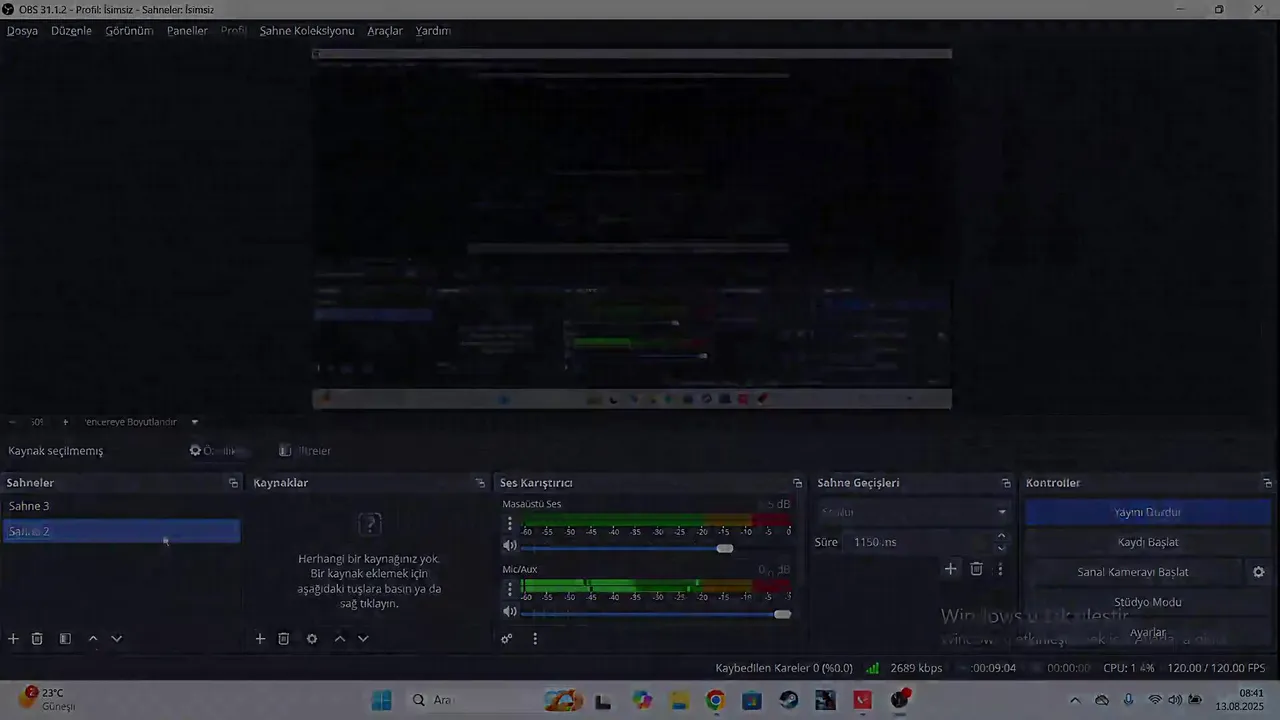1280x720 pixels.
Task: Undock the Kaynaklar panel
Action: pyautogui.click(x=481, y=483)
